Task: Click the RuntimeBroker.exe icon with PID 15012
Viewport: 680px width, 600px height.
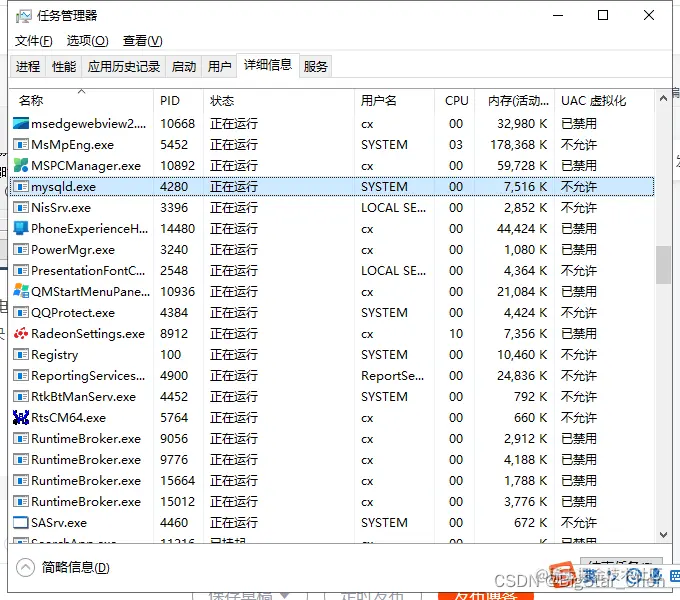Action: [x=21, y=502]
